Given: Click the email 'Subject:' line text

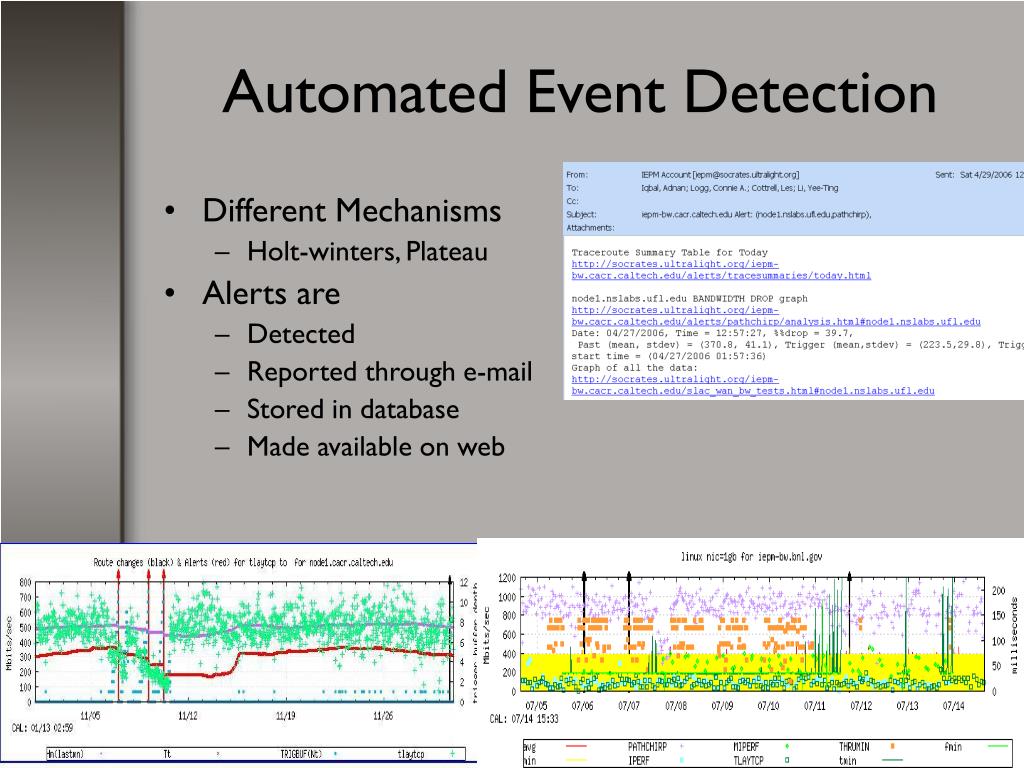Looking at the screenshot, I should click(756, 214).
